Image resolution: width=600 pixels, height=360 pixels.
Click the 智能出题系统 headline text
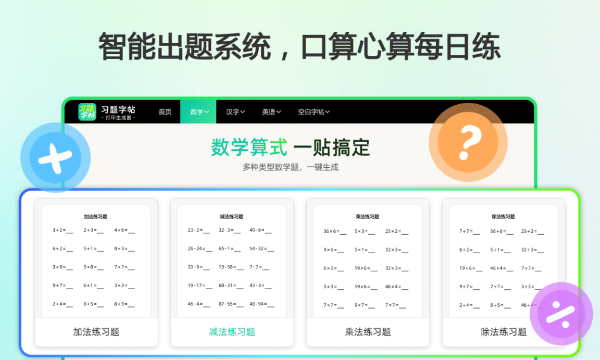(184, 47)
